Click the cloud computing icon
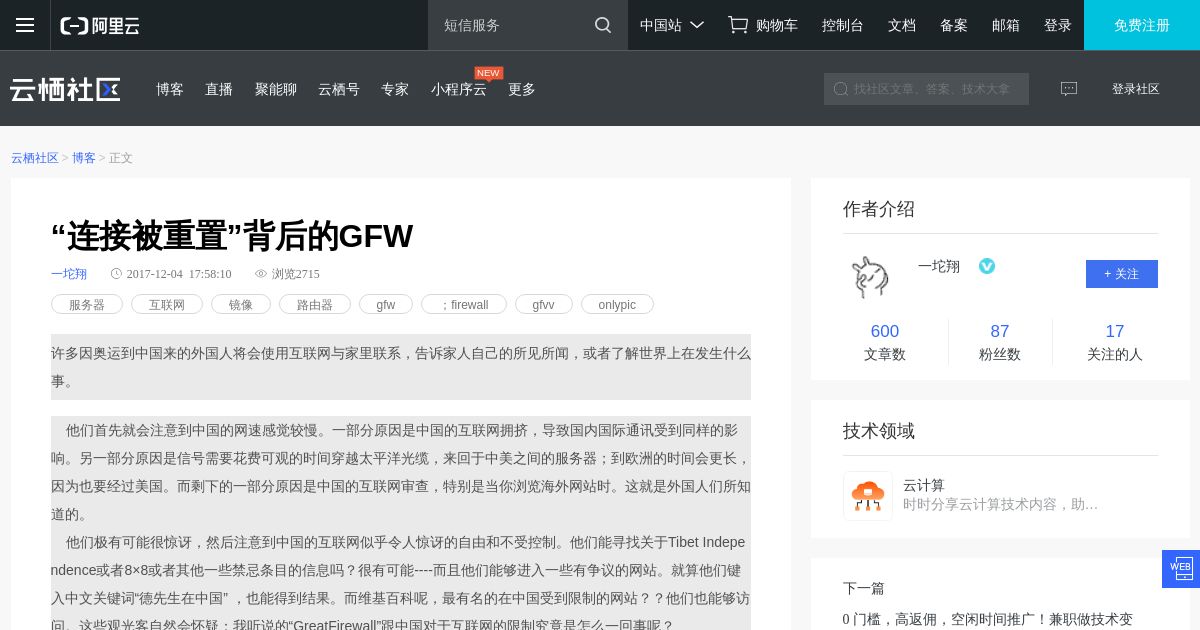This screenshot has height=630, width=1200. tap(868, 496)
